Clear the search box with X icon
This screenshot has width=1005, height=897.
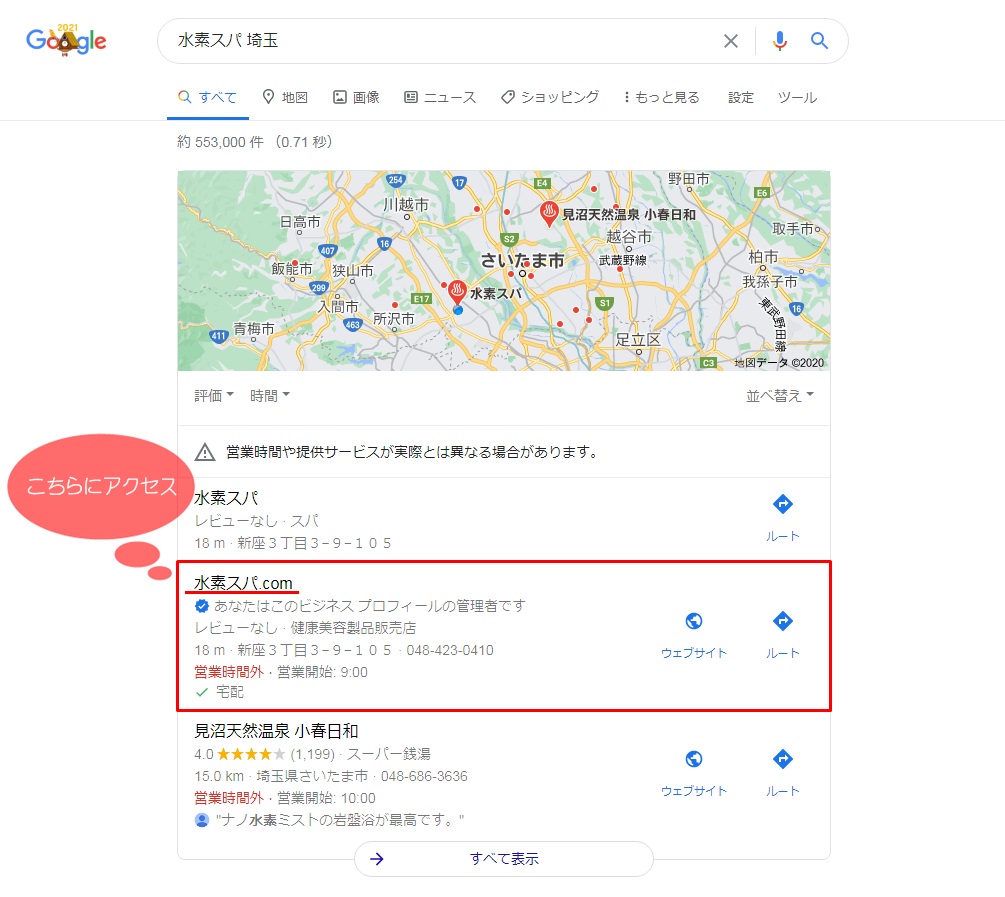(x=731, y=41)
